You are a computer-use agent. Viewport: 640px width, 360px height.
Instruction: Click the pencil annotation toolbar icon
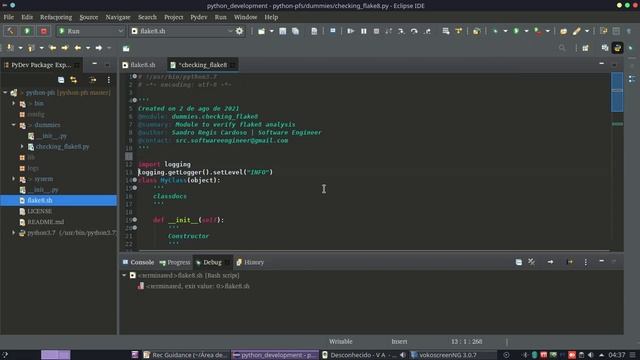[576, 31]
